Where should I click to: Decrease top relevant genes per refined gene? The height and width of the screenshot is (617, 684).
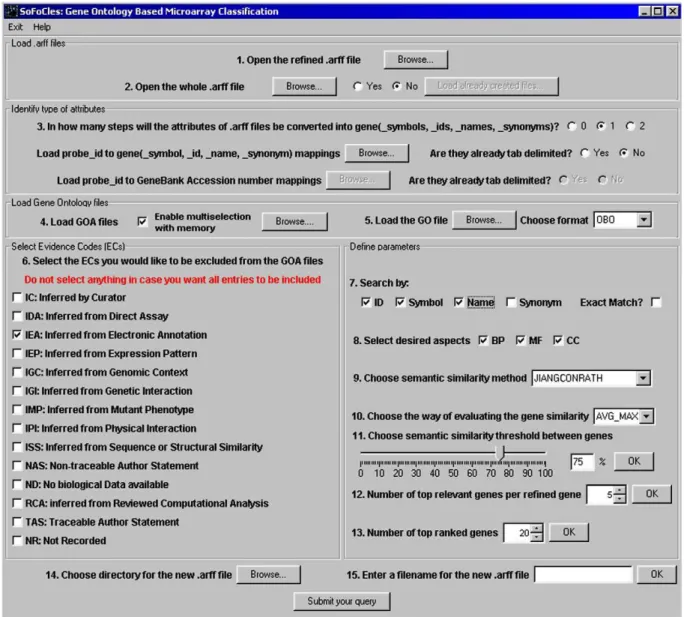point(620,499)
